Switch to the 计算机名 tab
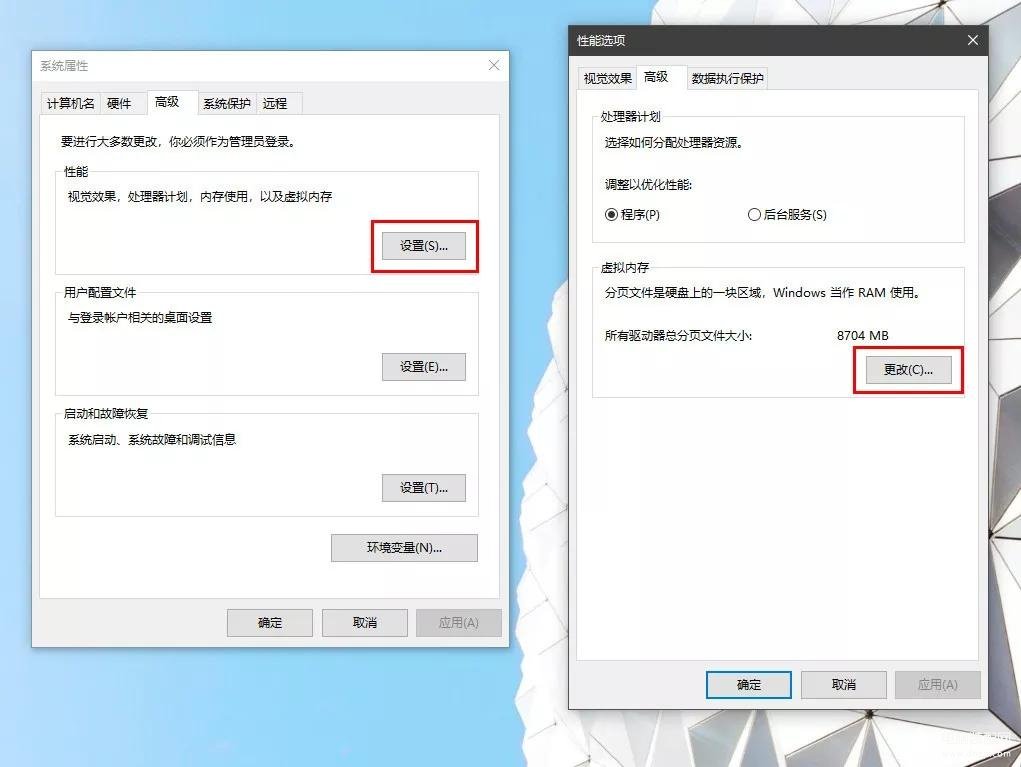 70,104
